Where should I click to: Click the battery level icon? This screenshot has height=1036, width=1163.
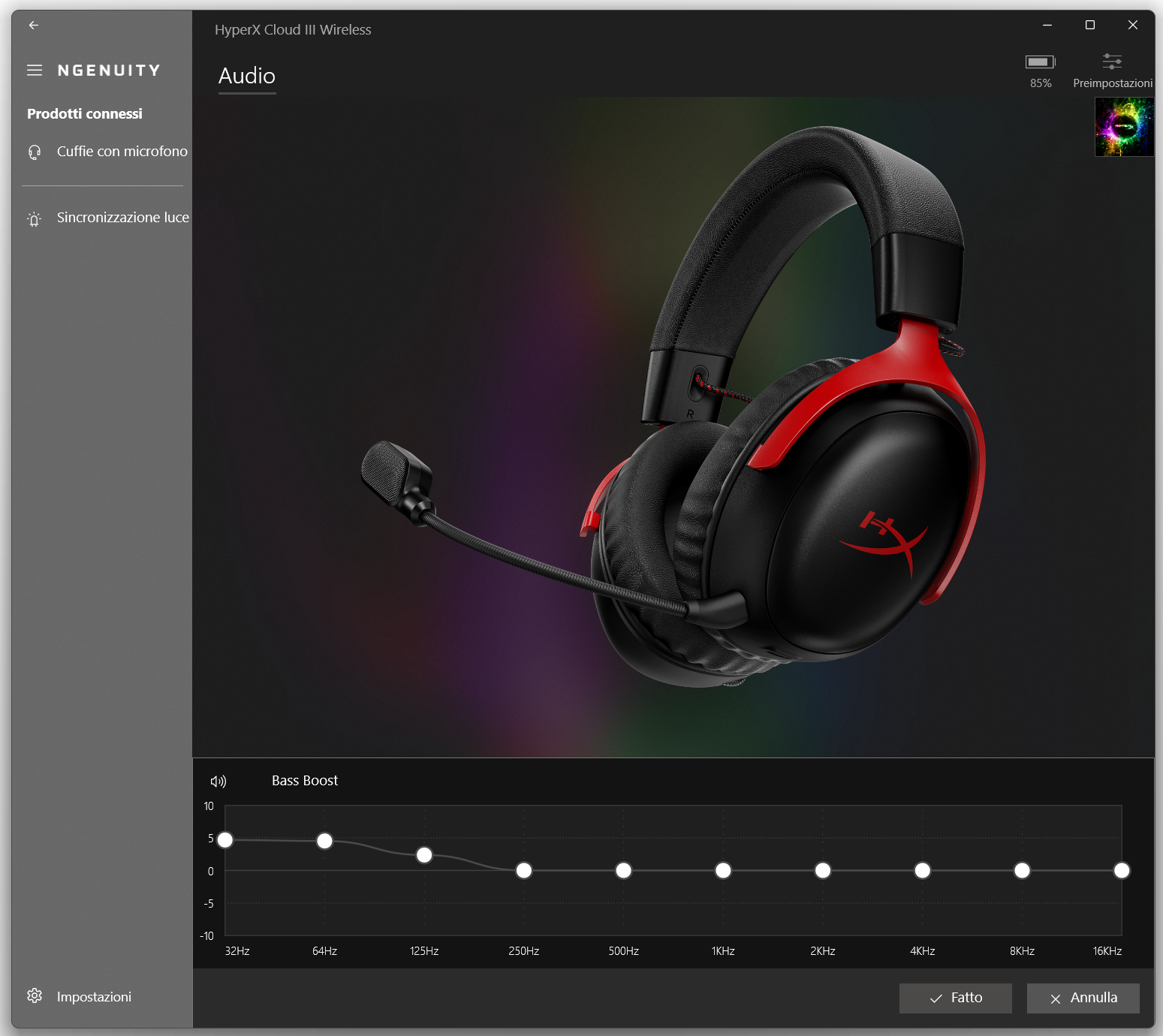(x=1041, y=62)
